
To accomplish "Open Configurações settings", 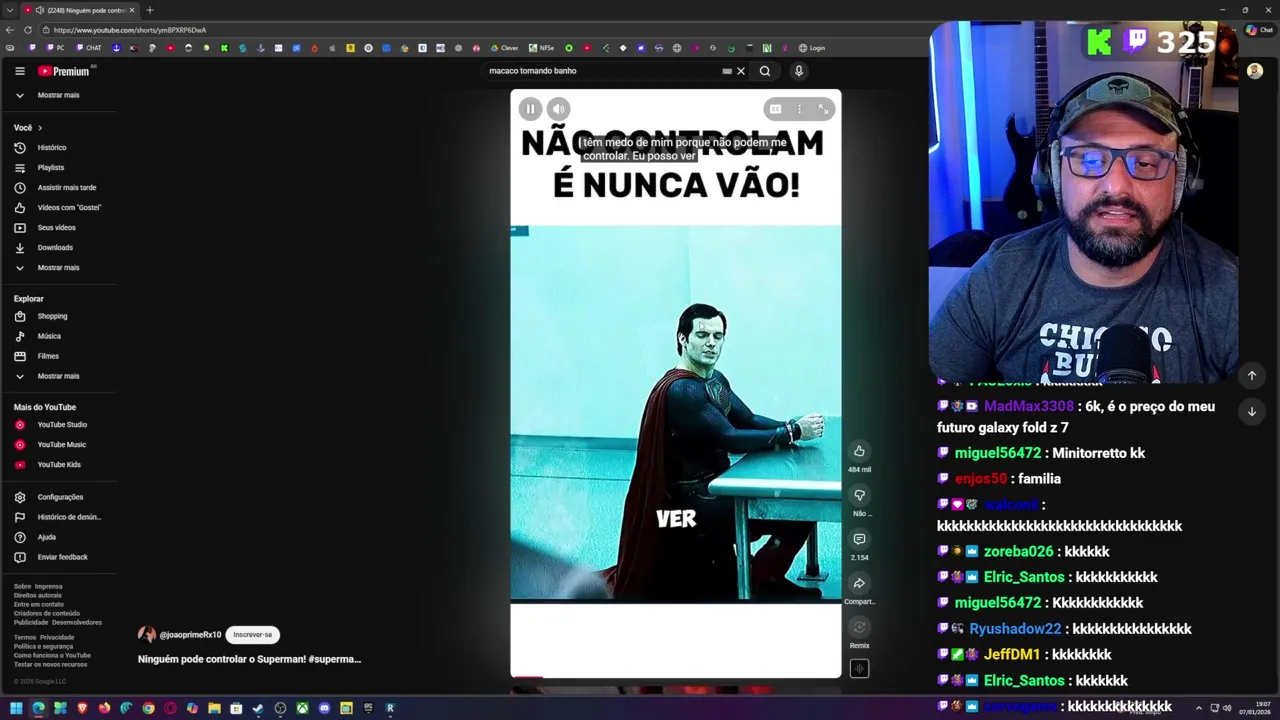I will coord(58,497).
